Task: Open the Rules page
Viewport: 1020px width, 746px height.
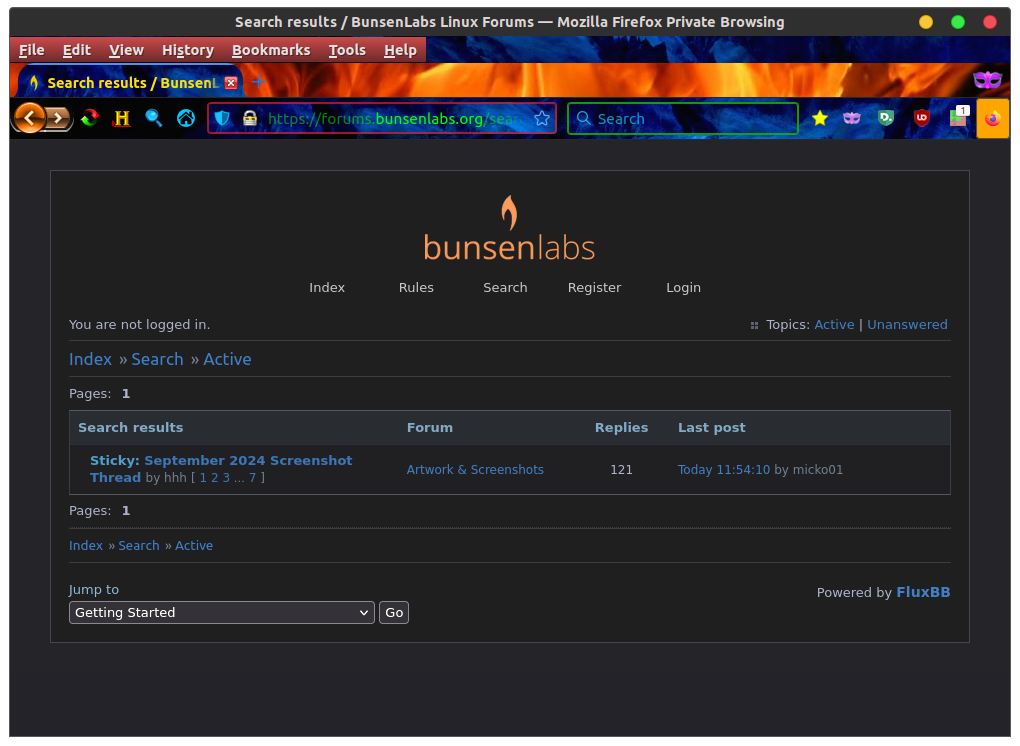Action: pos(416,287)
